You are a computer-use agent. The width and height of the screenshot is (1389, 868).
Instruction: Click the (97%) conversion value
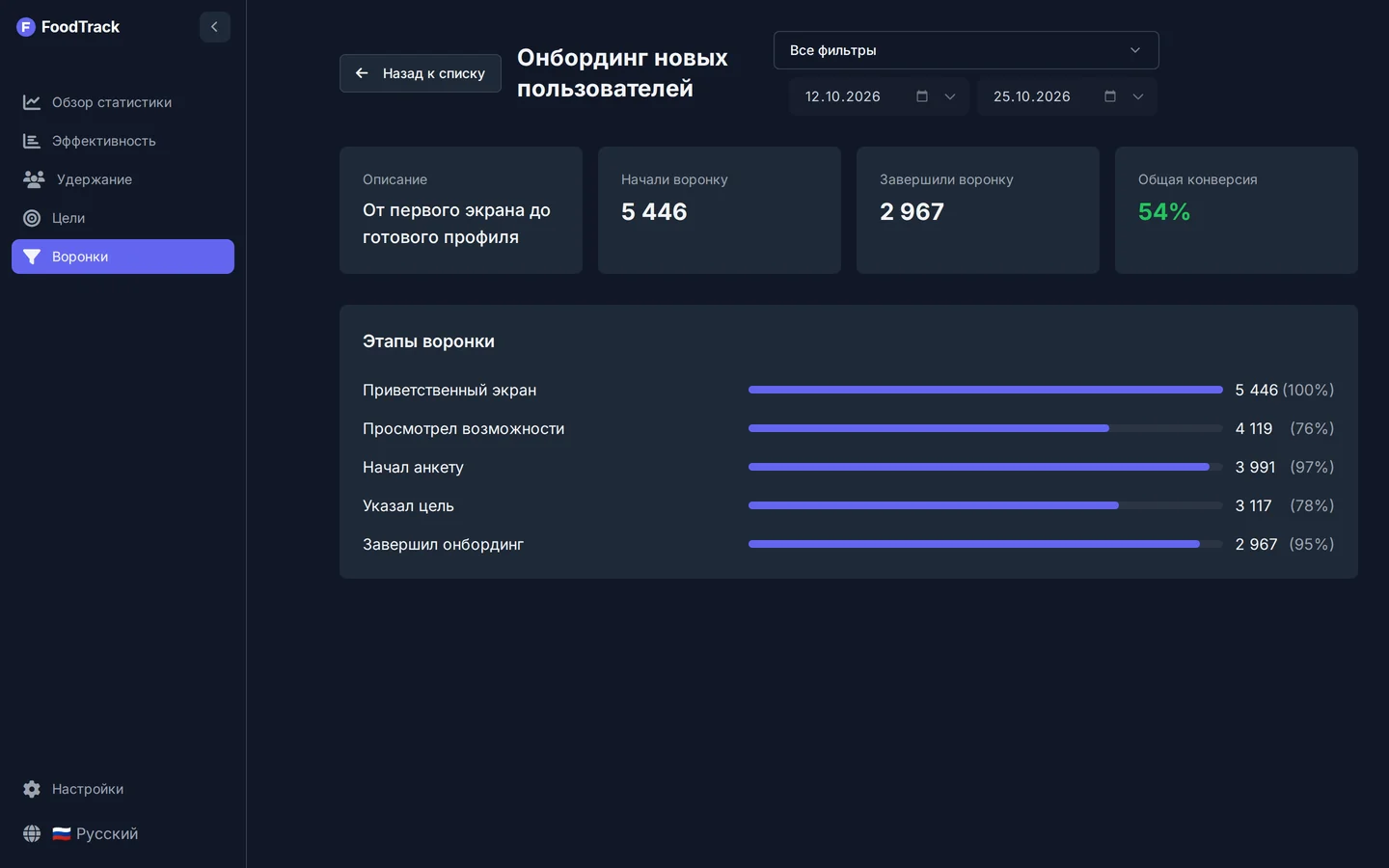(1312, 467)
